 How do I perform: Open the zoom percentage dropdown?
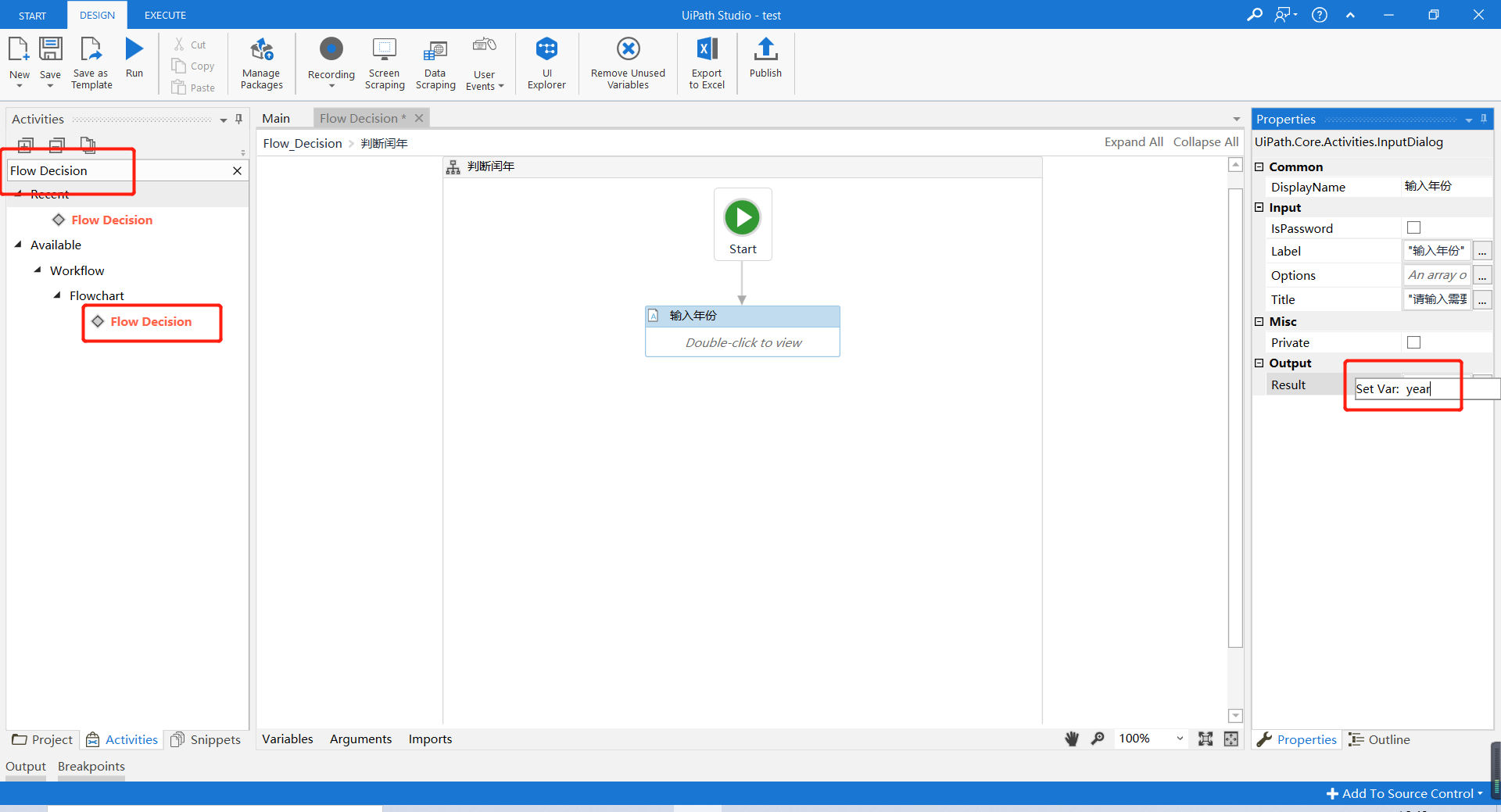[x=1179, y=739]
